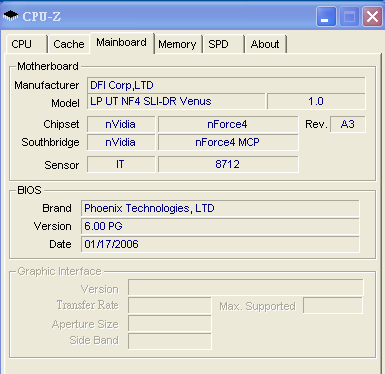Click the BIOS date 01/17/2006
This screenshot has height=374, width=385.
click(x=220, y=244)
